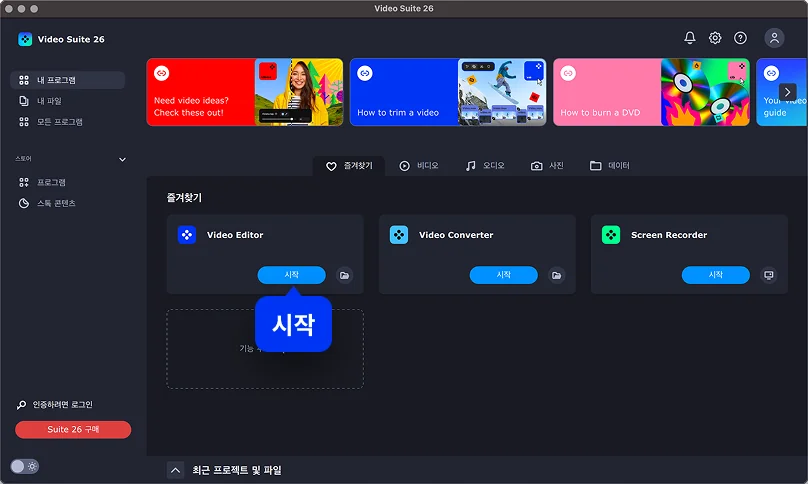
Task: Open the Need video ideas banner
Action: point(245,92)
